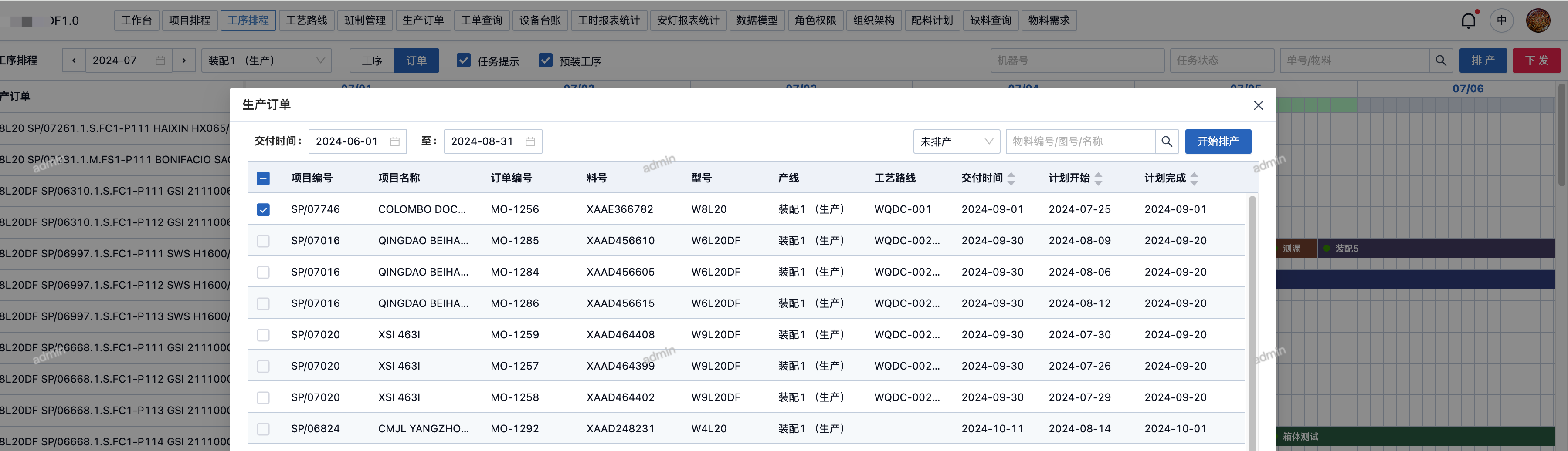Open the 设备台账 menu
The width and height of the screenshot is (1568, 451).
click(x=540, y=20)
